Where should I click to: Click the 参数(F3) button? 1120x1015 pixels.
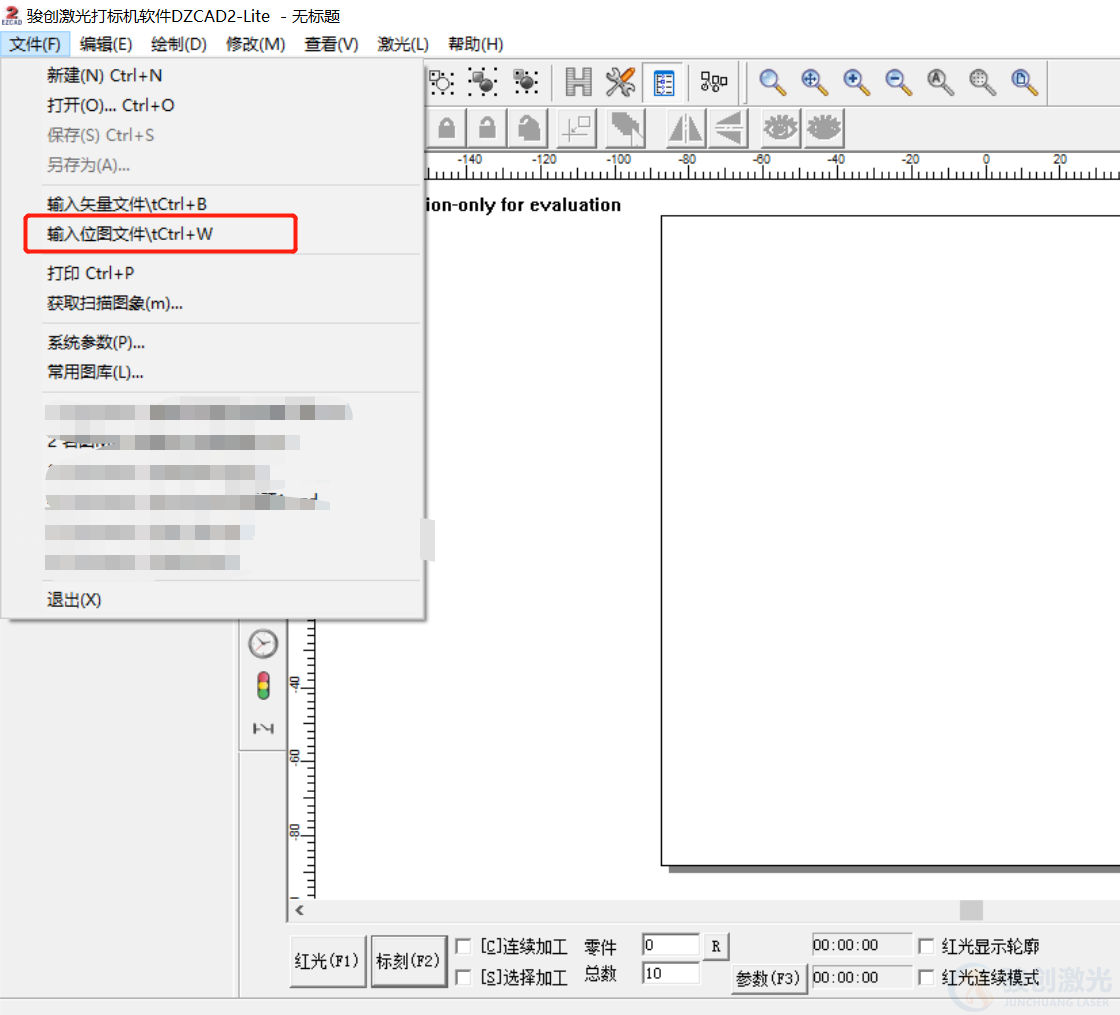pyautogui.click(x=769, y=978)
